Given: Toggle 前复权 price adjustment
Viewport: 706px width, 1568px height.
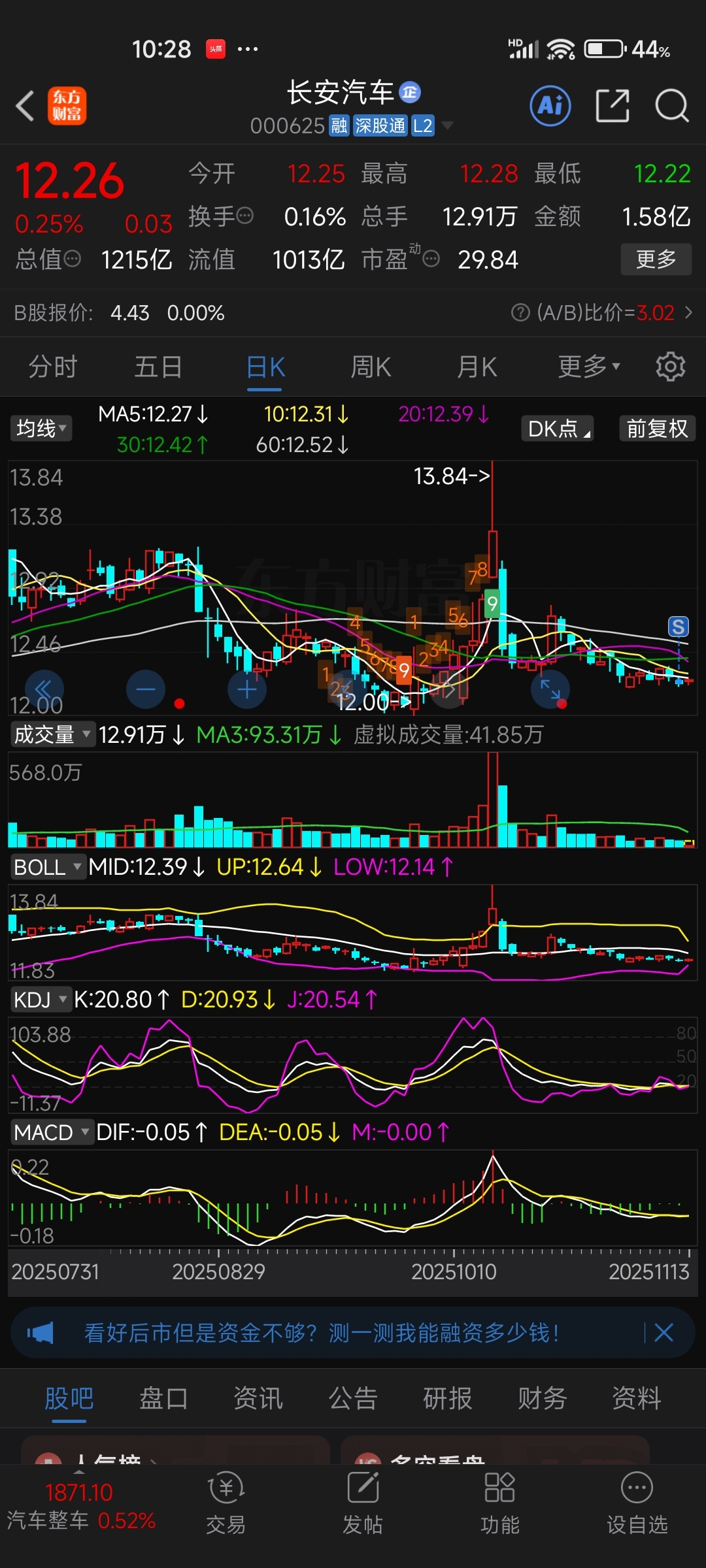Looking at the screenshot, I should [657, 429].
